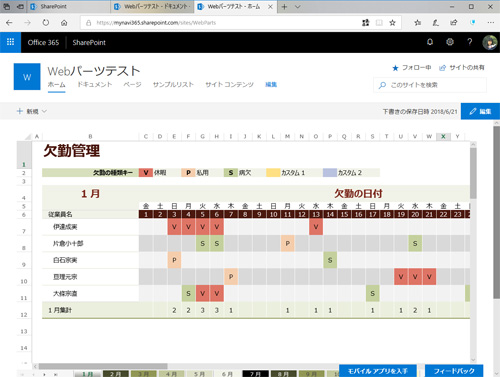Click the blue 編集 edit page button
This screenshot has height=377, width=500.
[x=480, y=111]
